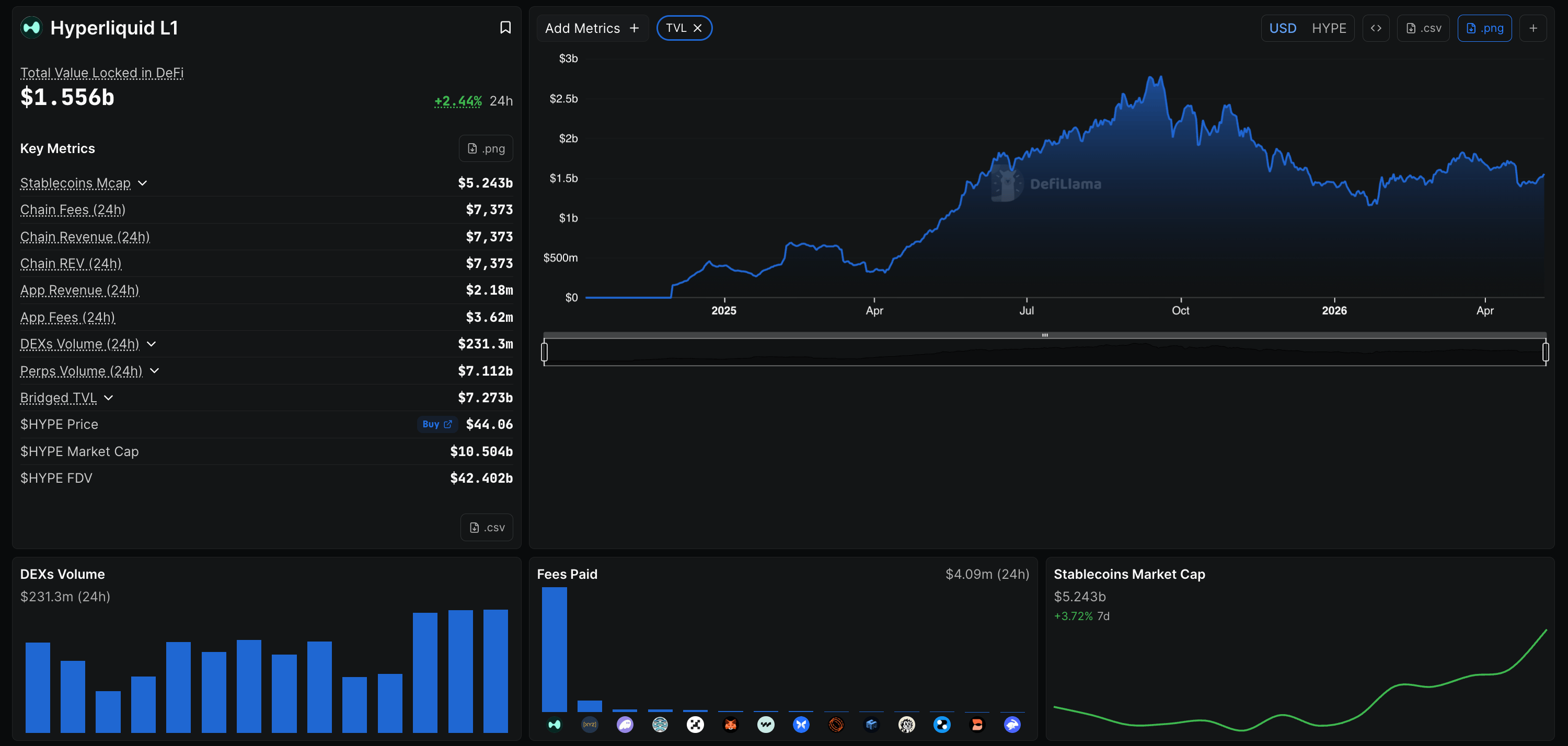1568x746 pixels.
Task: Click the $7.112b Perps Volume value
Action: coord(485,370)
